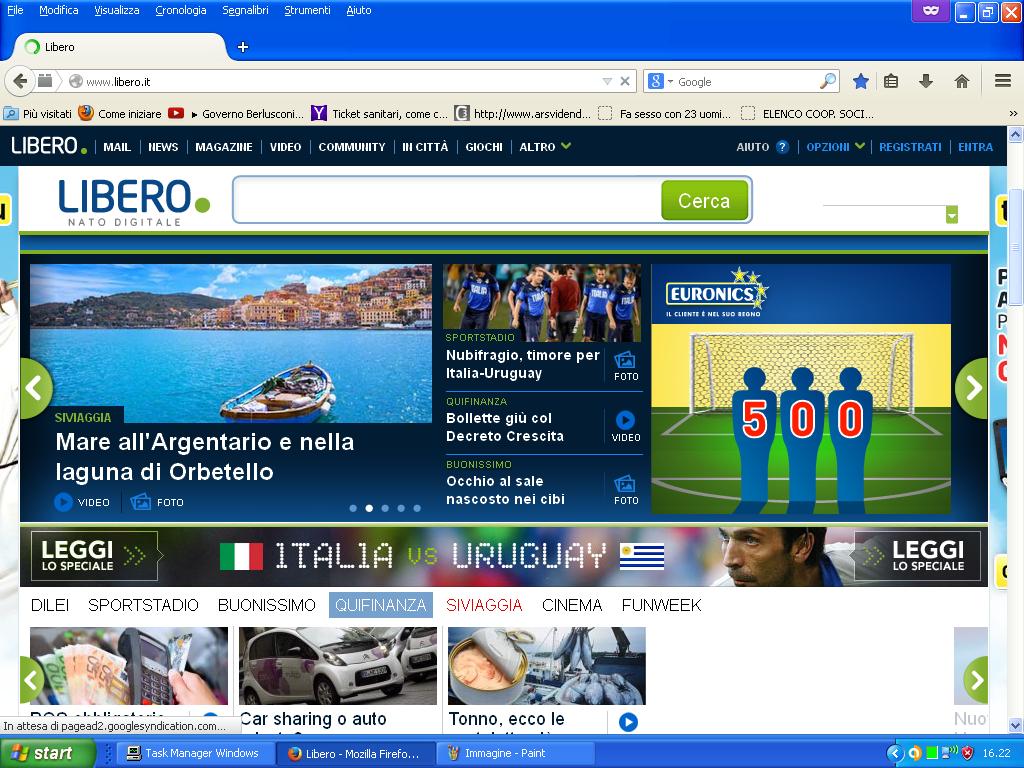Open the Cronologia menu
Image resolution: width=1024 pixels, height=768 pixels.
pos(180,10)
